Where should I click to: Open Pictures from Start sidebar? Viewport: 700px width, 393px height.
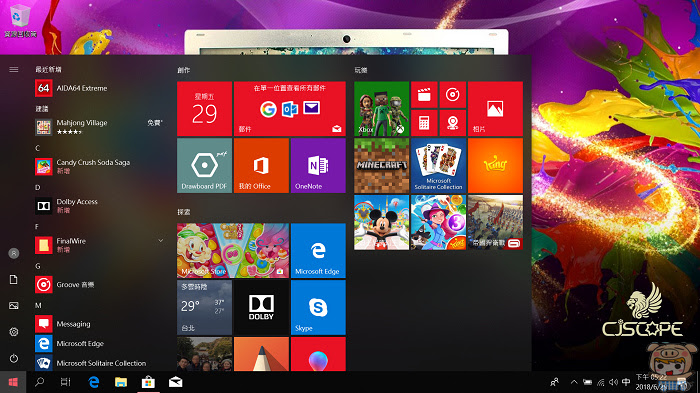point(14,305)
